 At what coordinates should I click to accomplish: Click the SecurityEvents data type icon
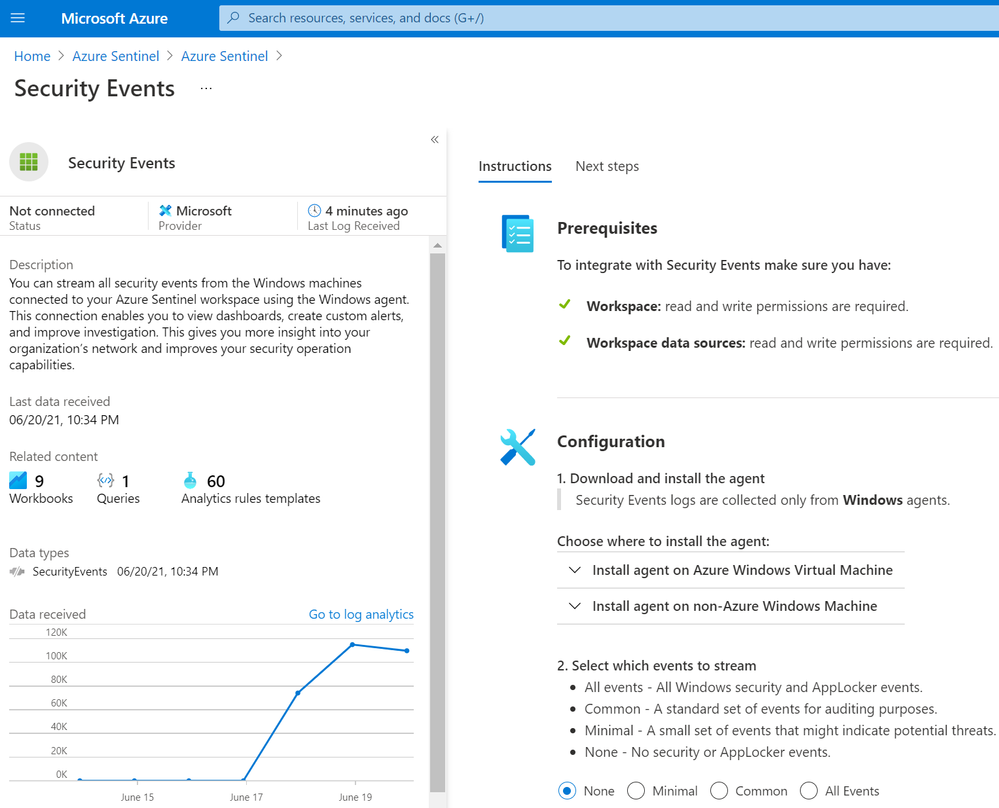click(x=17, y=572)
